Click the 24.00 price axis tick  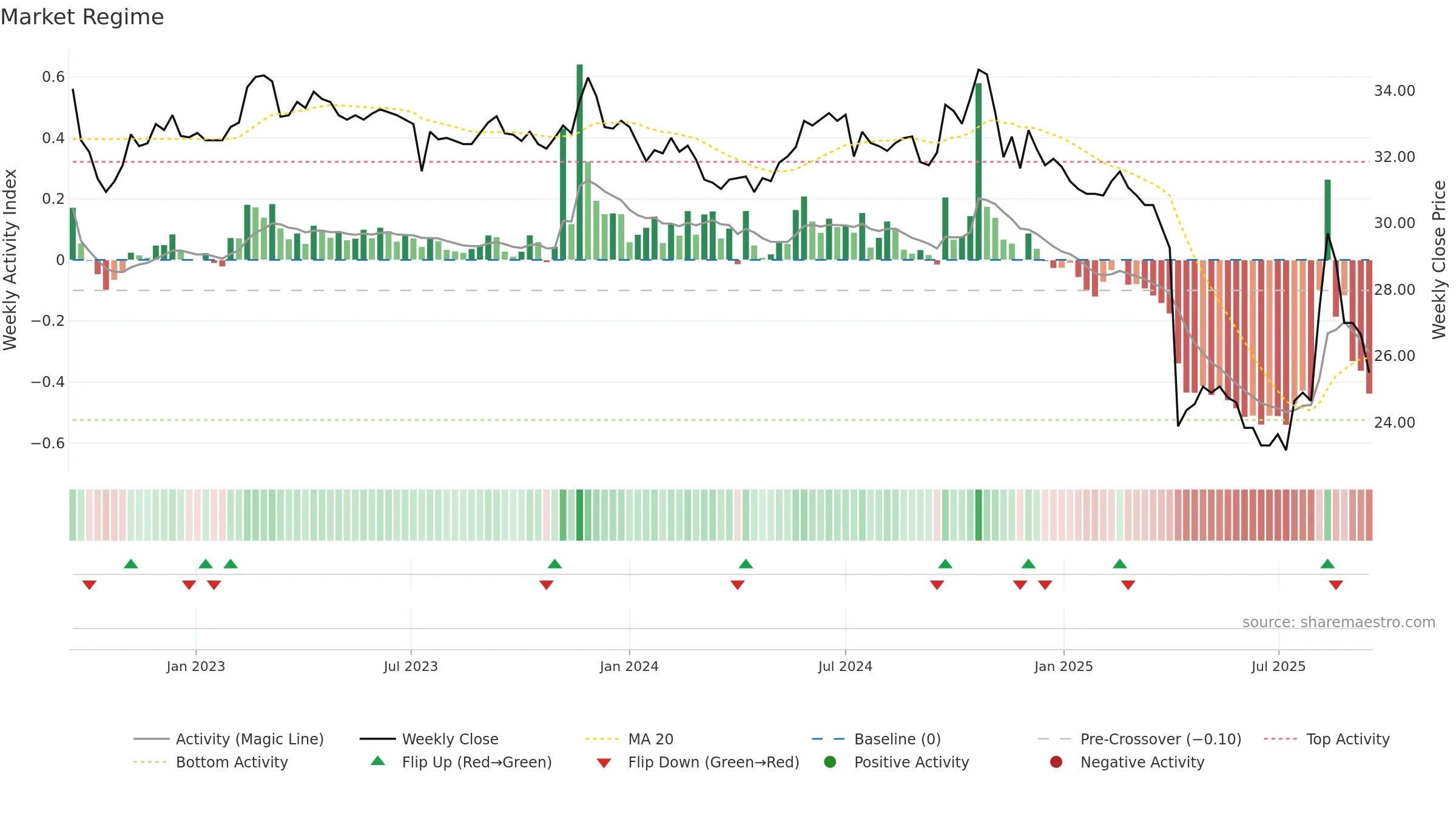[1395, 423]
